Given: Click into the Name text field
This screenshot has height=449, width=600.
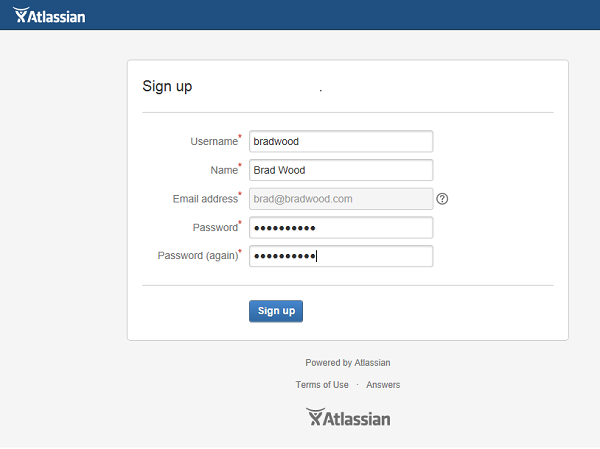Looking at the screenshot, I should pos(340,170).
